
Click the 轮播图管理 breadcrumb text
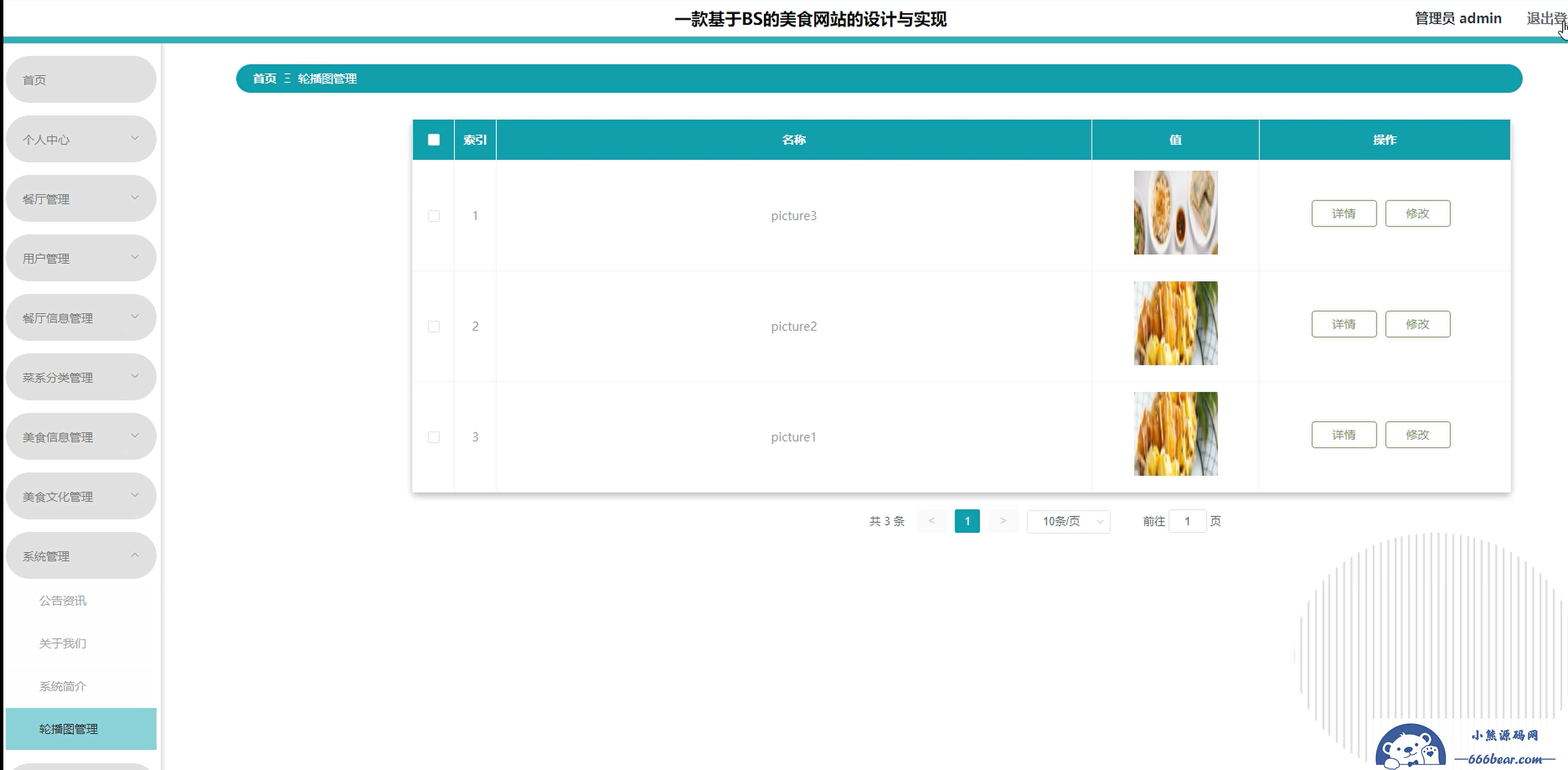click(x=327, y=78)
